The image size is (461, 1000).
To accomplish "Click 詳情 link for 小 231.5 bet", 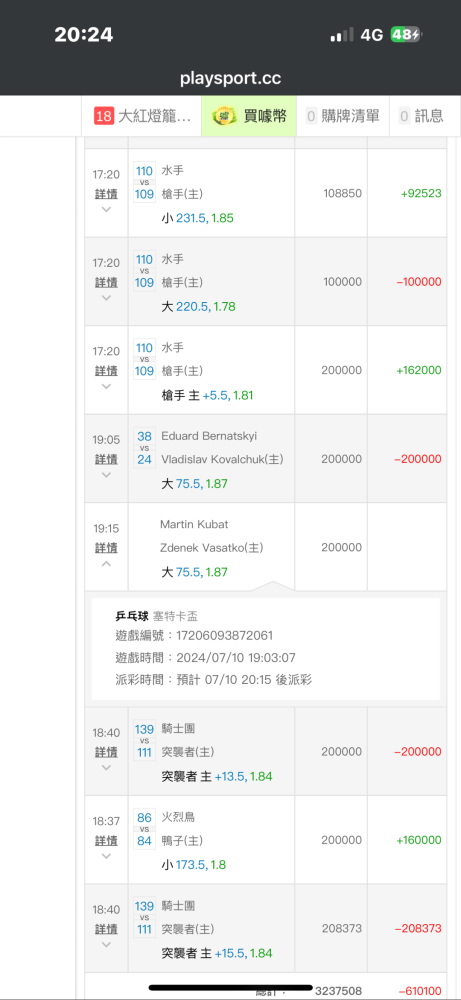I will [x=106, y=193].
